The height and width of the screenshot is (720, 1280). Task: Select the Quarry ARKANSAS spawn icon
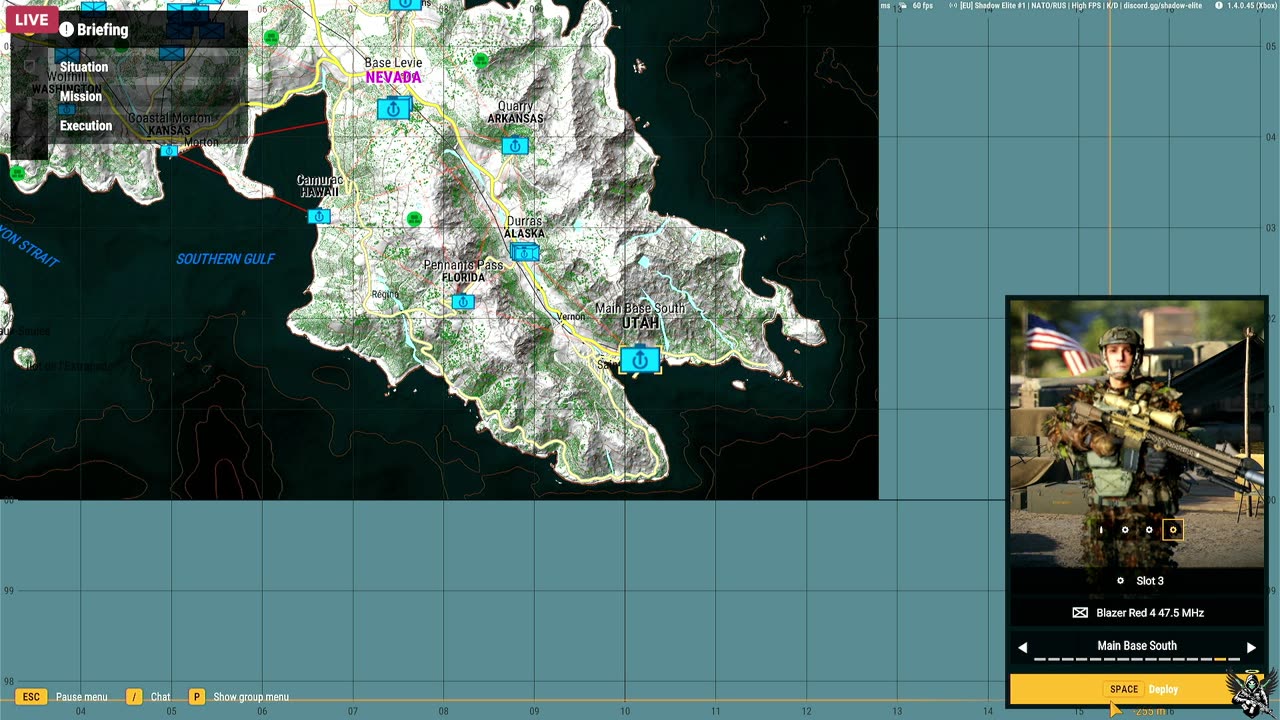pos(515,146)
